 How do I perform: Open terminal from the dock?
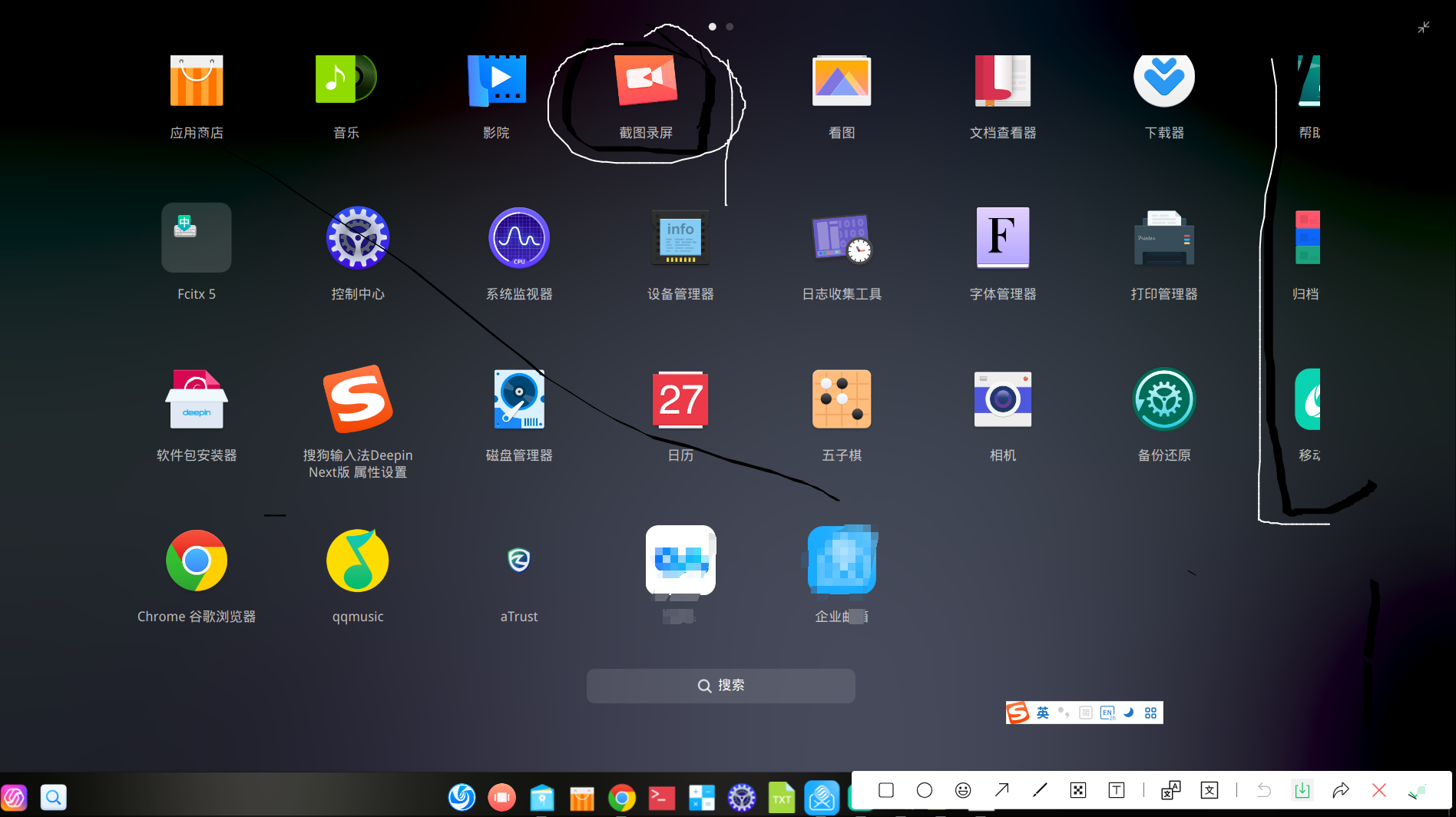(662, 798)
